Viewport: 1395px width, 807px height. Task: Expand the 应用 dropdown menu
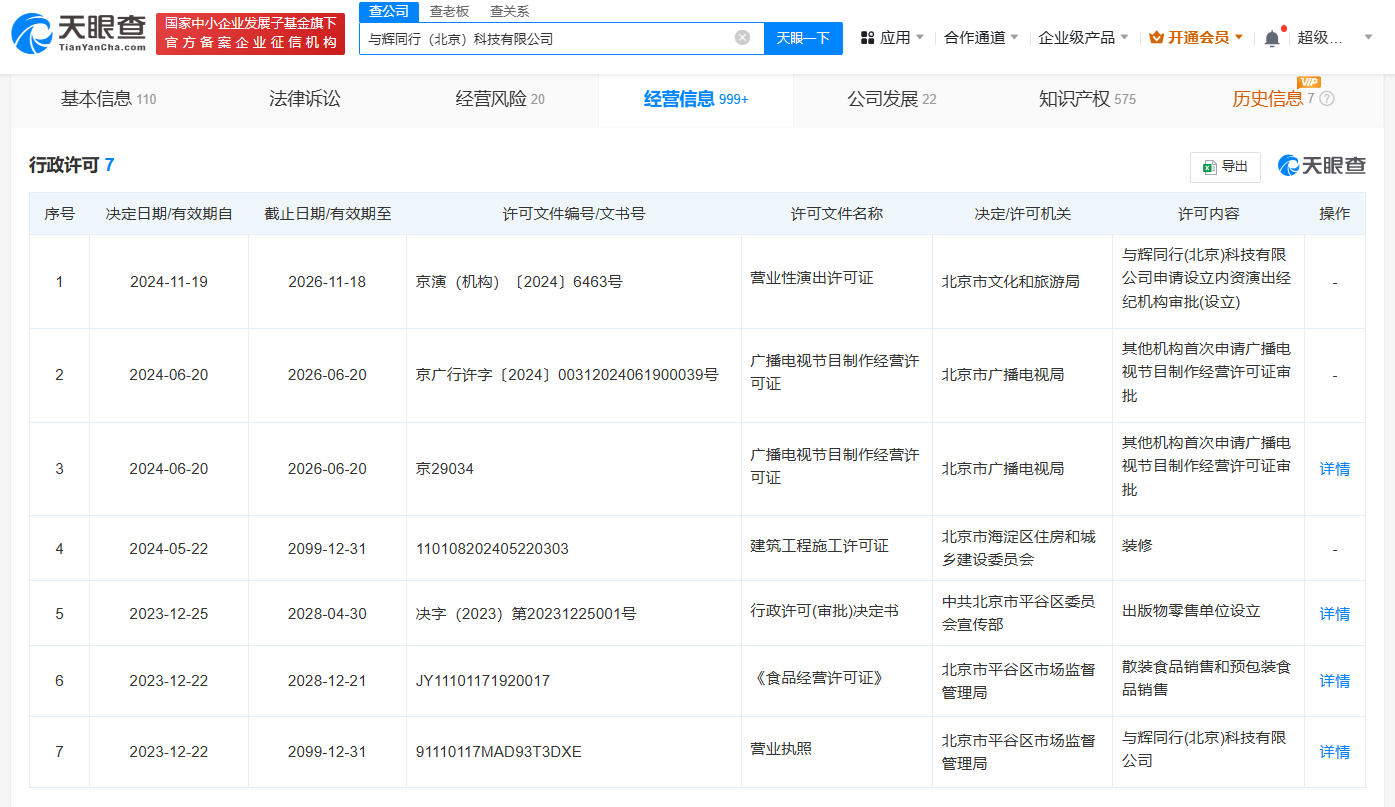(892, 38)
